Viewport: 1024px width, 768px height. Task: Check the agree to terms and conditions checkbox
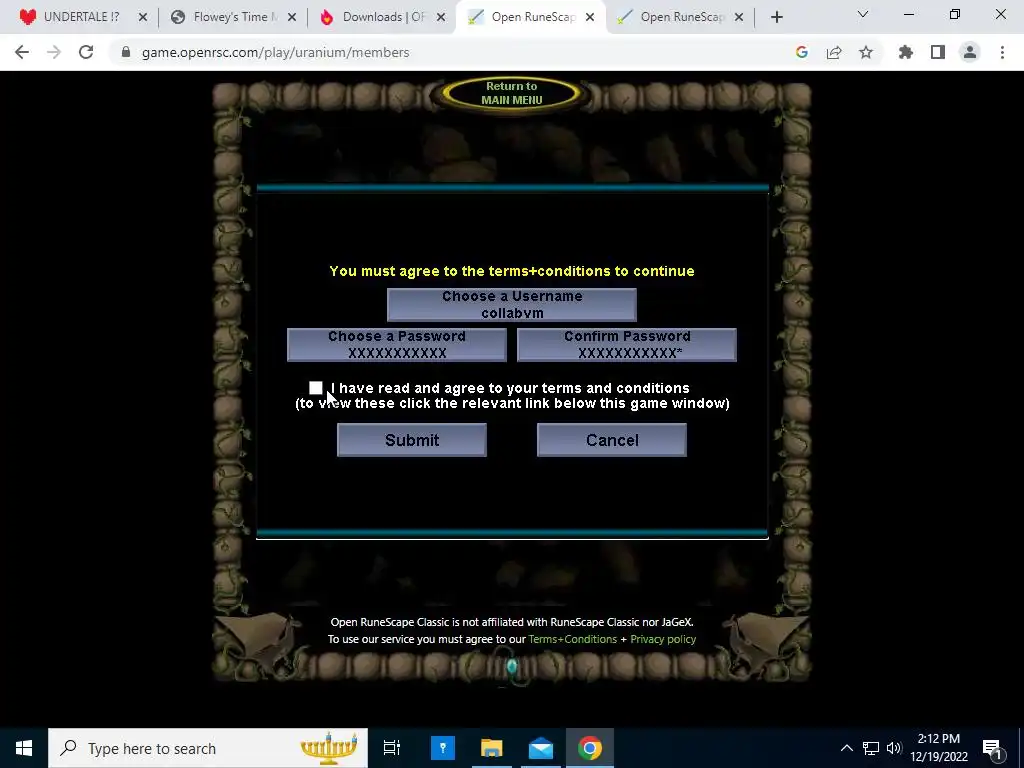click(315, 388)
